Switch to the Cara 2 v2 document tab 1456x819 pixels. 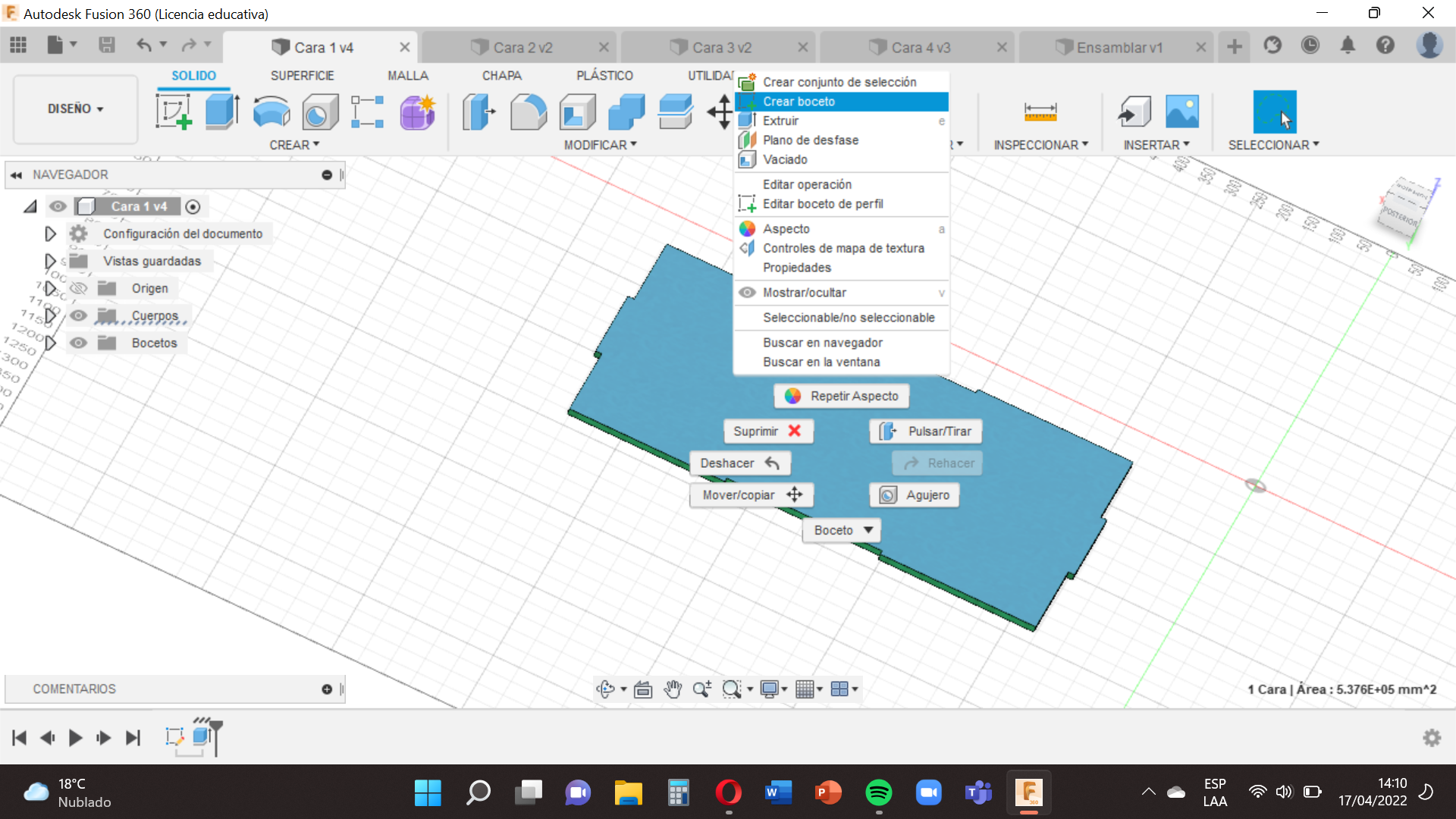click(x=522, y=47)
